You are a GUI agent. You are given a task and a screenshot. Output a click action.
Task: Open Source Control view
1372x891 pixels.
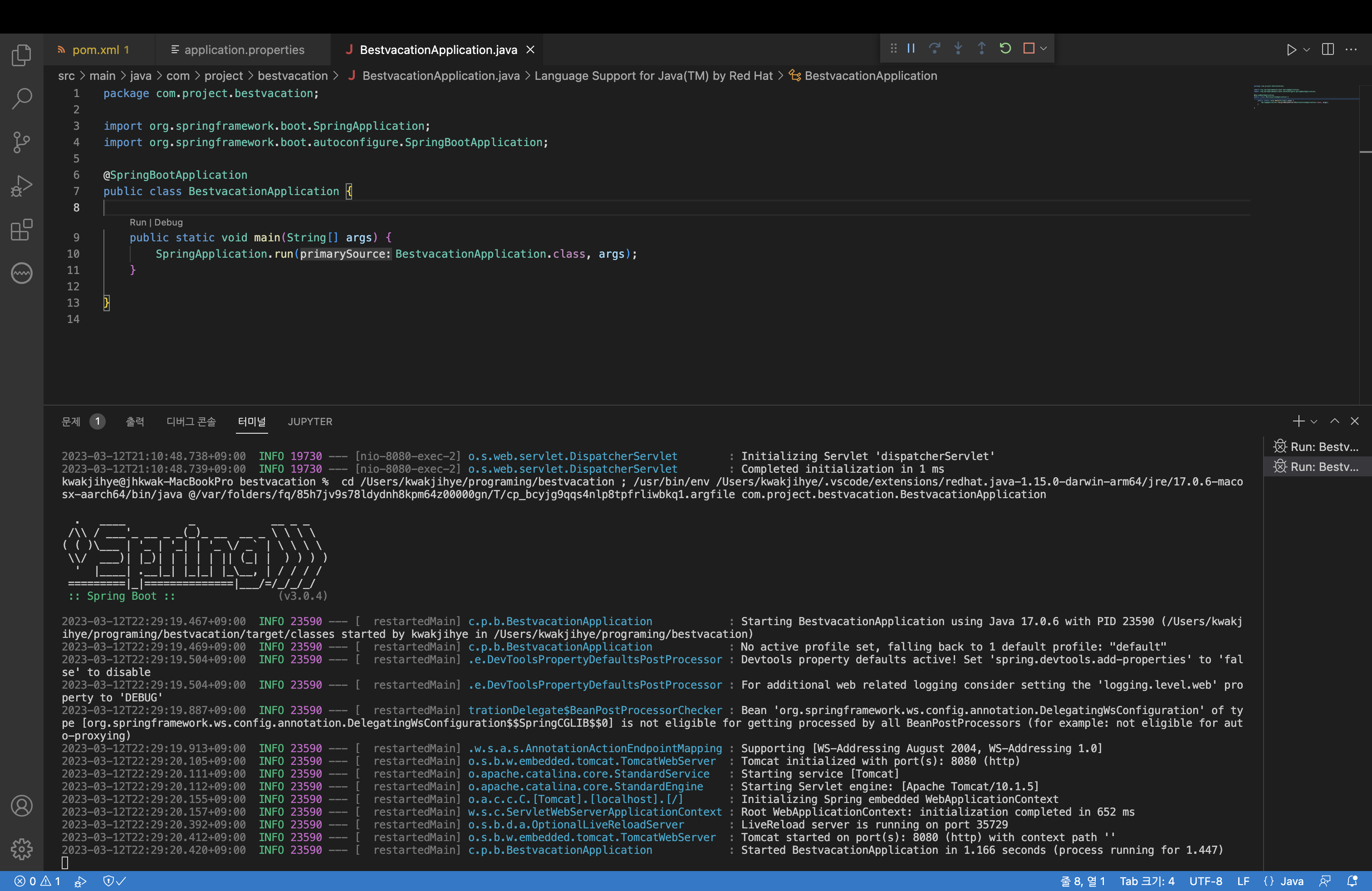(21, 142)
